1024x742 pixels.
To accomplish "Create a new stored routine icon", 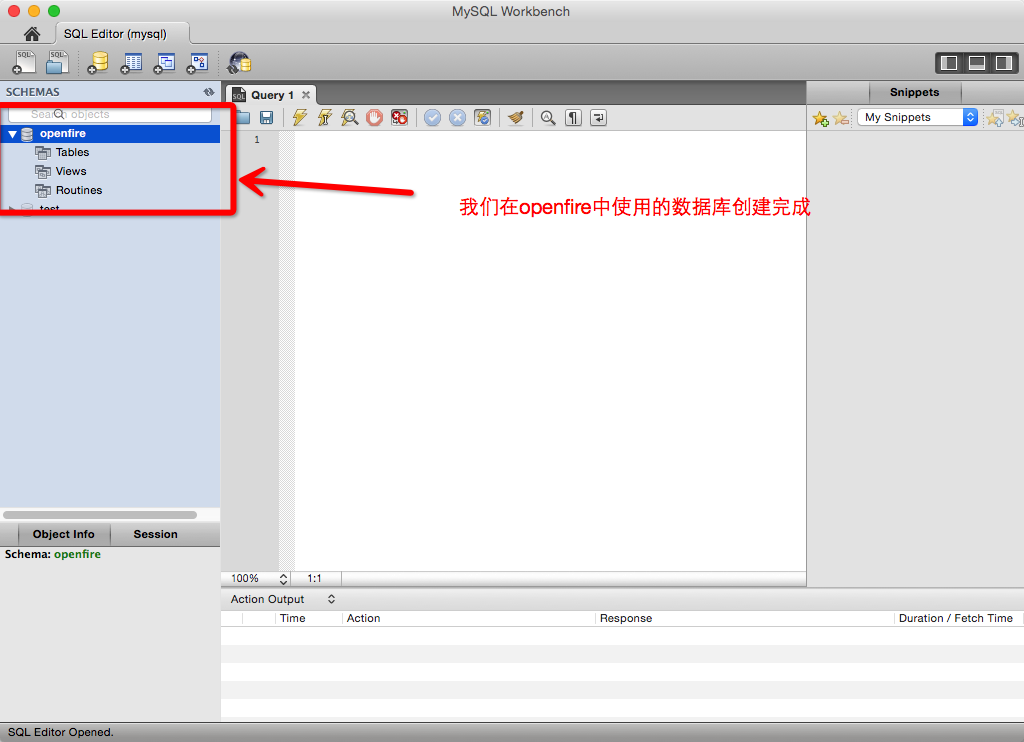I will (198, 63).
